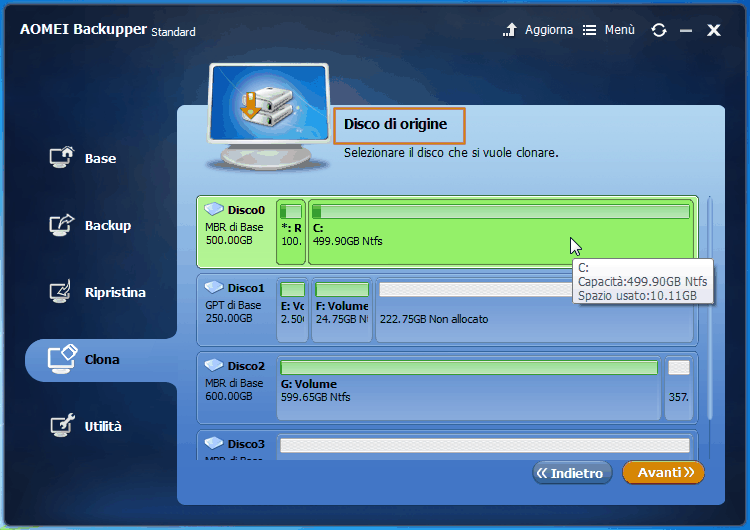The height and width of the screenshot is (530, 750).
Task: Switch to the Utilità tab label
Action: click(x=103, y=426)
